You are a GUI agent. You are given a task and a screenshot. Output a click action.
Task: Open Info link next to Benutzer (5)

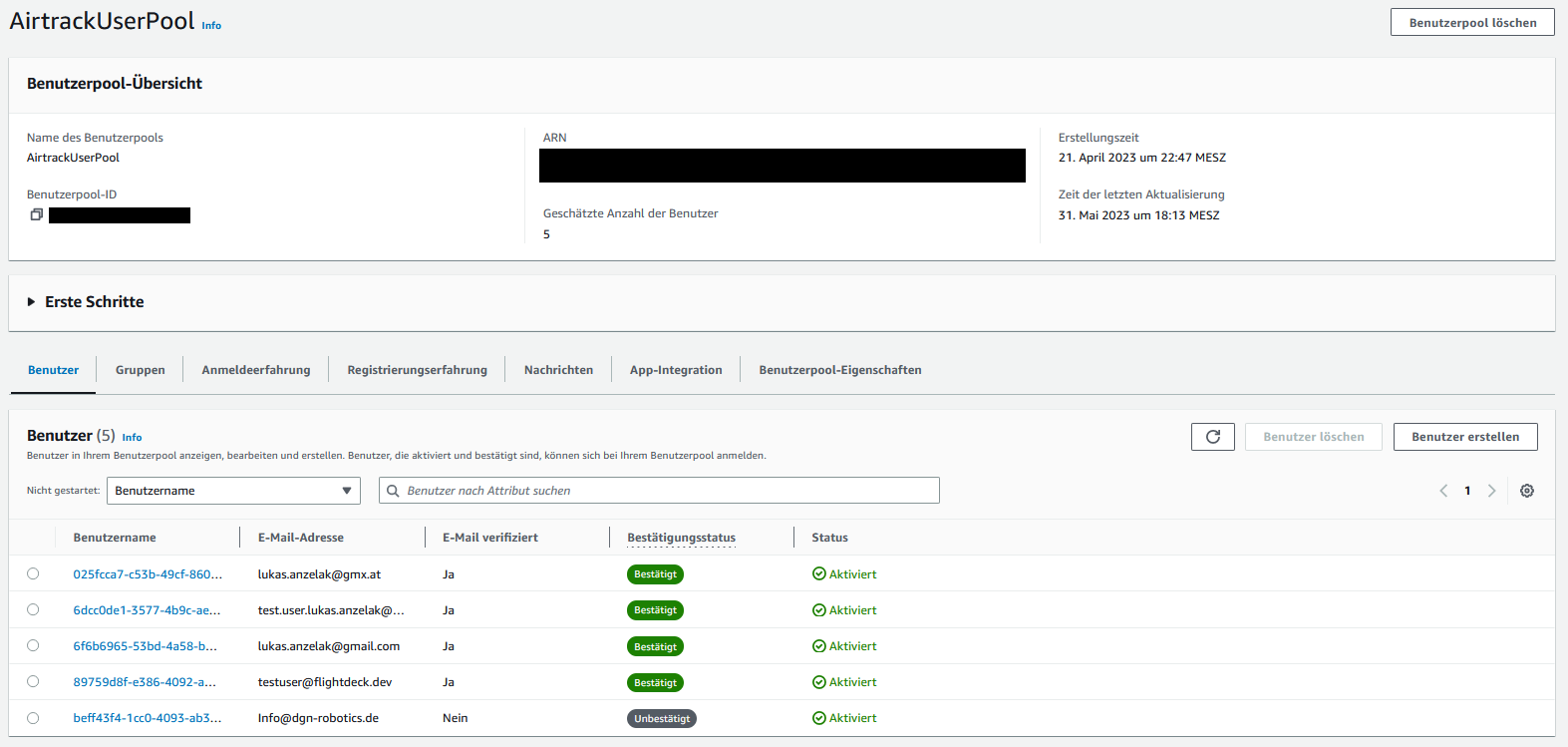(132, 437)
